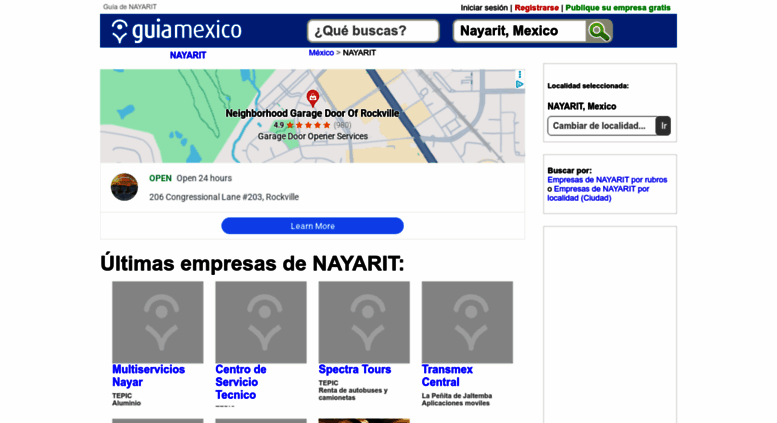Click La Peñita de Jaltemba text
The height and width of the screenshot is (423, 777).
click(x=457, y=396)
